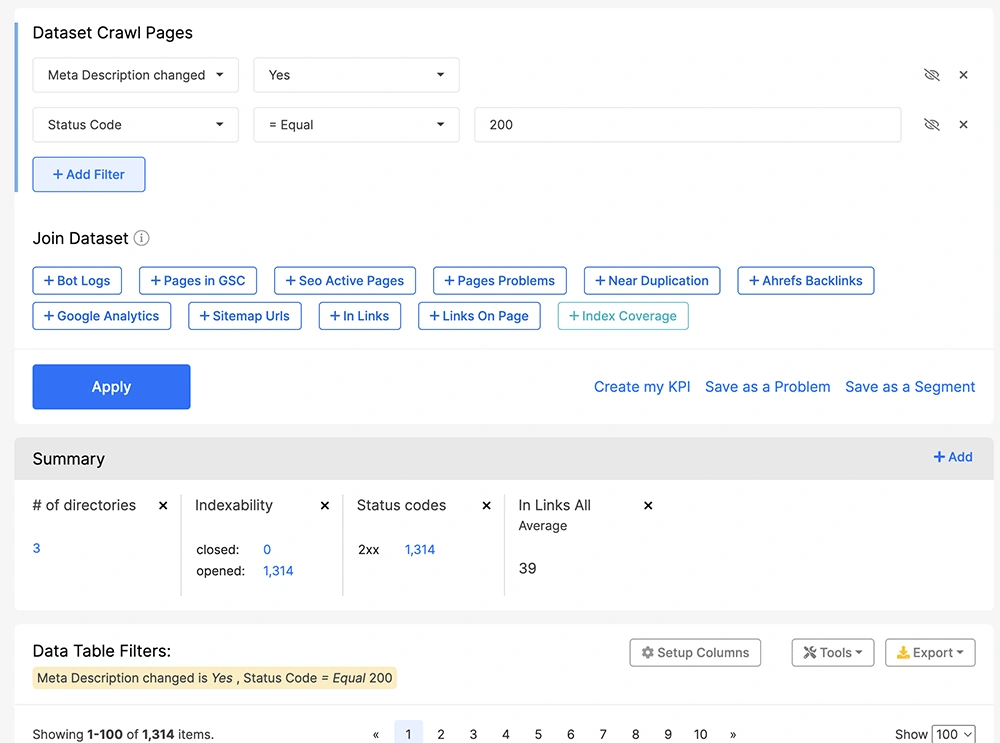The image size is (1000, 743).
Task: Jump to page 10 in pagination
Action: (700, 734)
